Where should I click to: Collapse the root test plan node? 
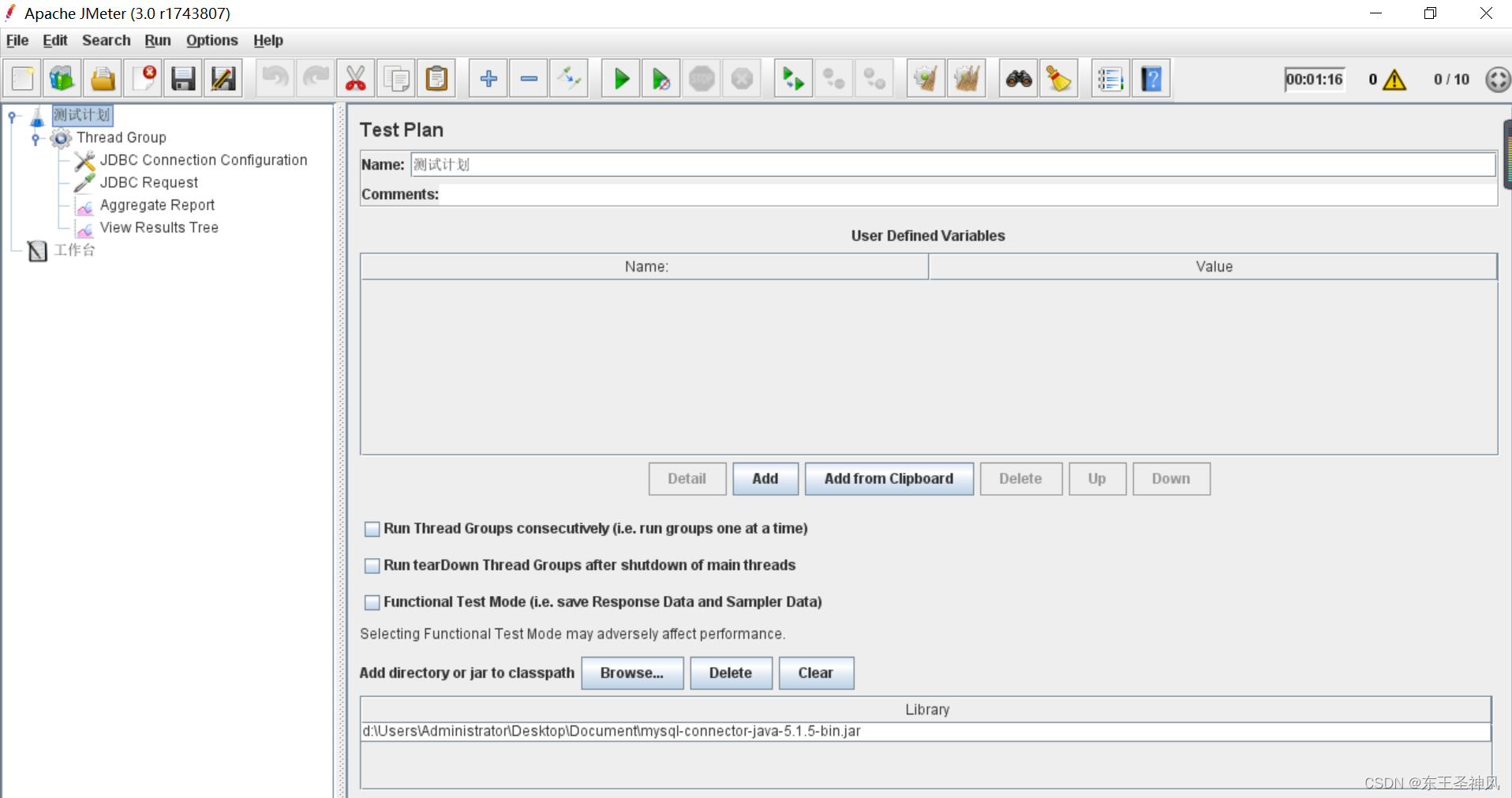click(x=13, y=117)
